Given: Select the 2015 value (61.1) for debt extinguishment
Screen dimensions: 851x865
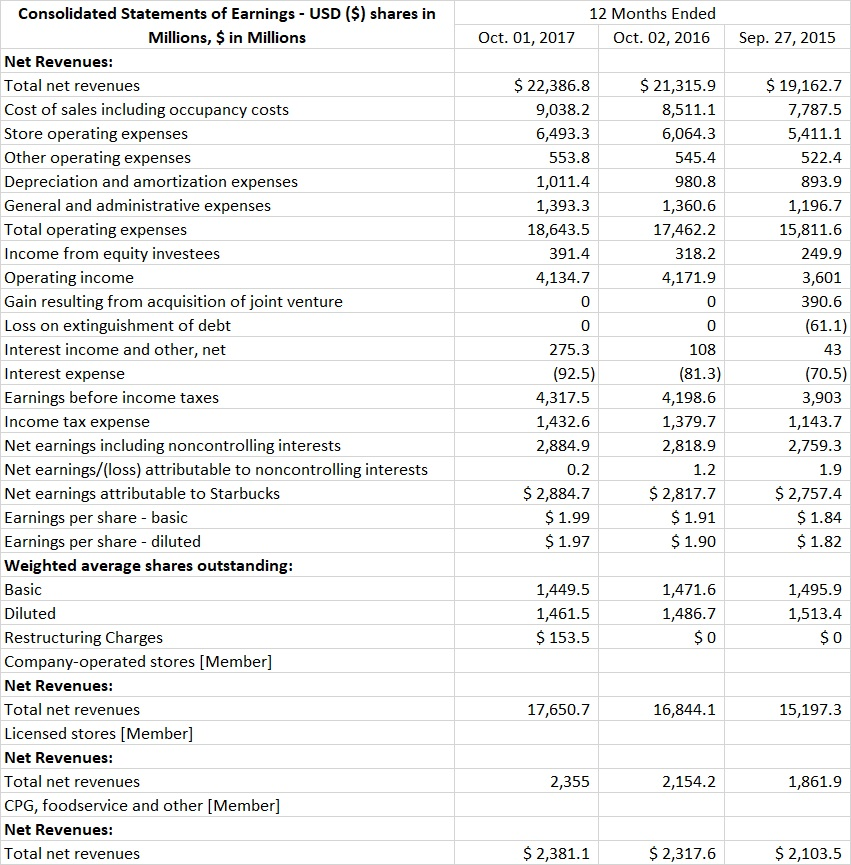Looking at the screenshot, I should 825,325.
